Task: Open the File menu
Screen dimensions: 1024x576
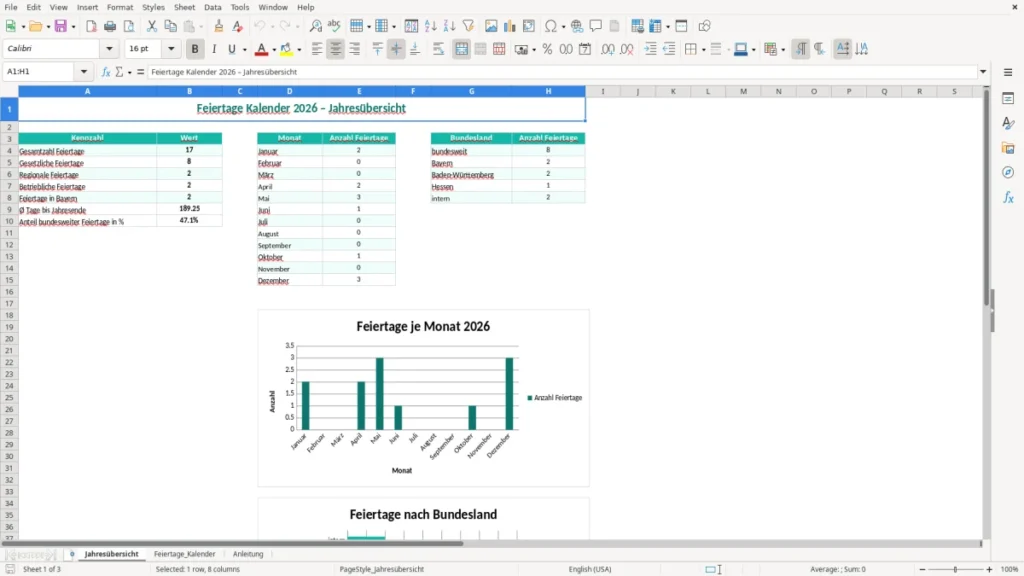Action: click(10, 7)
